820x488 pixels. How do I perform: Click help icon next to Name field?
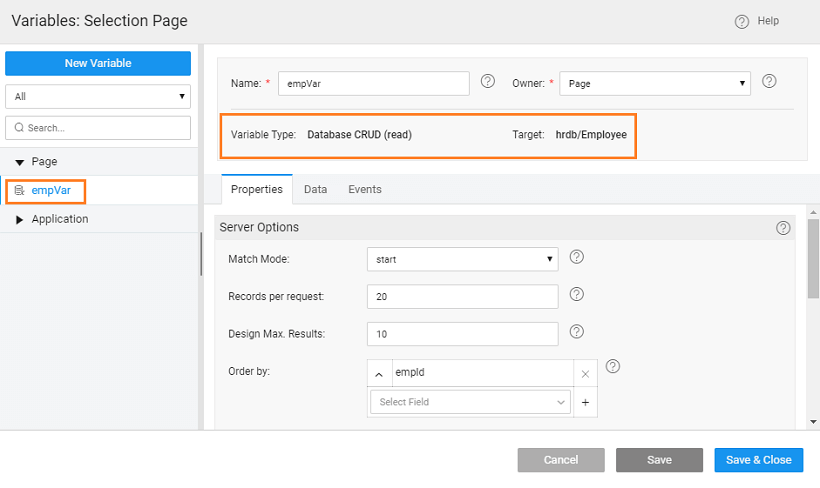pyautogui.click(x=488, y=82)
